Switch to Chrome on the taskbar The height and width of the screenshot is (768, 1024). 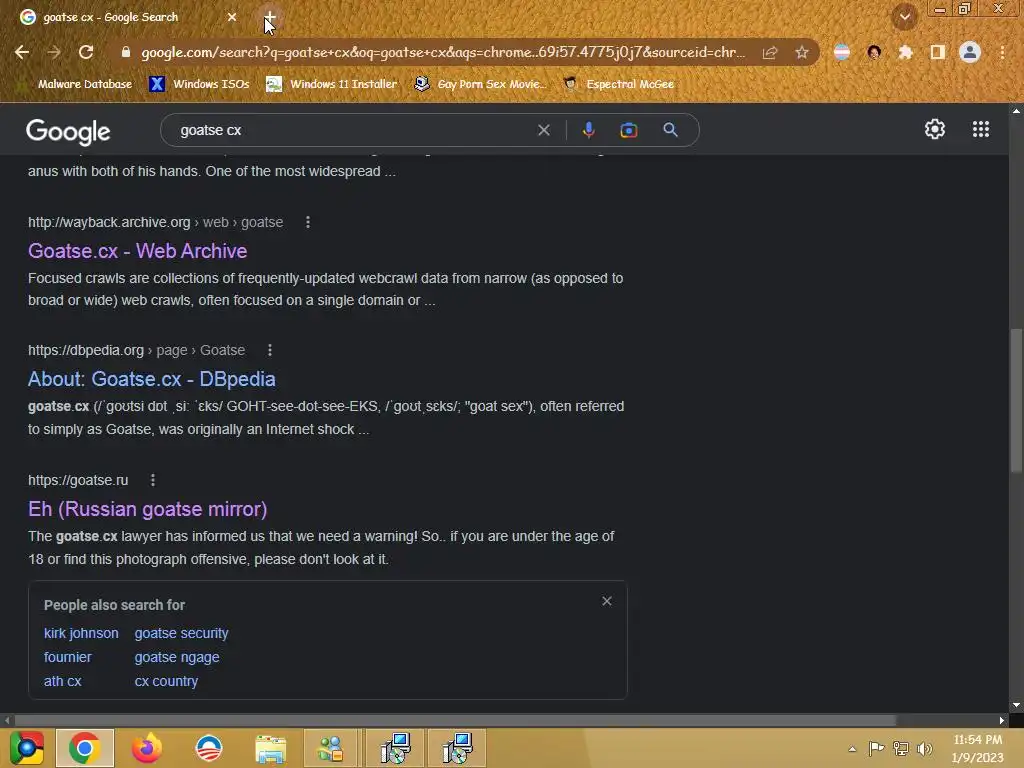pyautogui.click(x=85, y=748)
